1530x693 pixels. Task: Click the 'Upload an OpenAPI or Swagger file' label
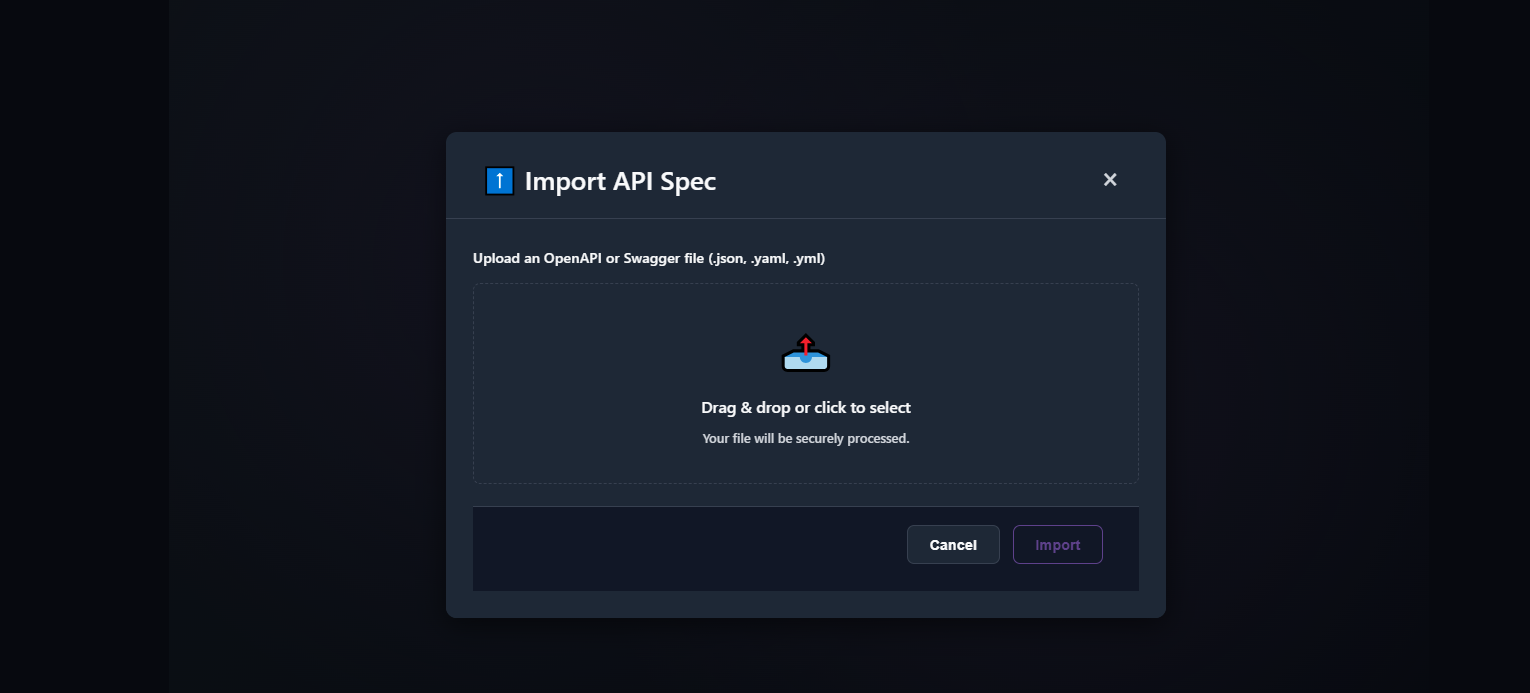tap(648, 258)
